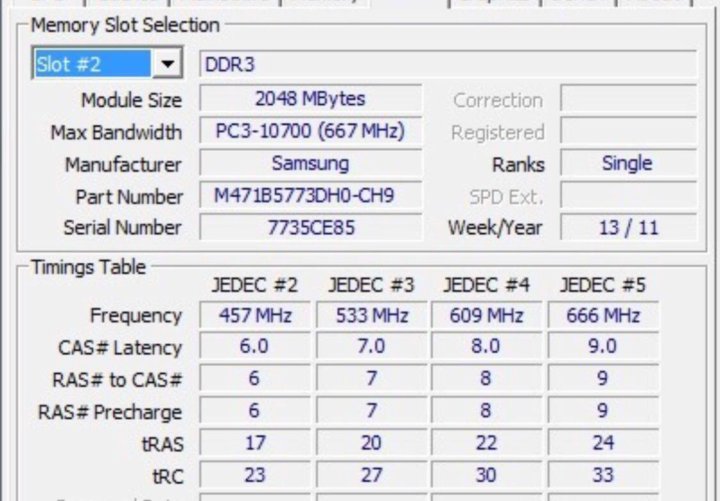Click the empty SPD Ext. field

628,195
